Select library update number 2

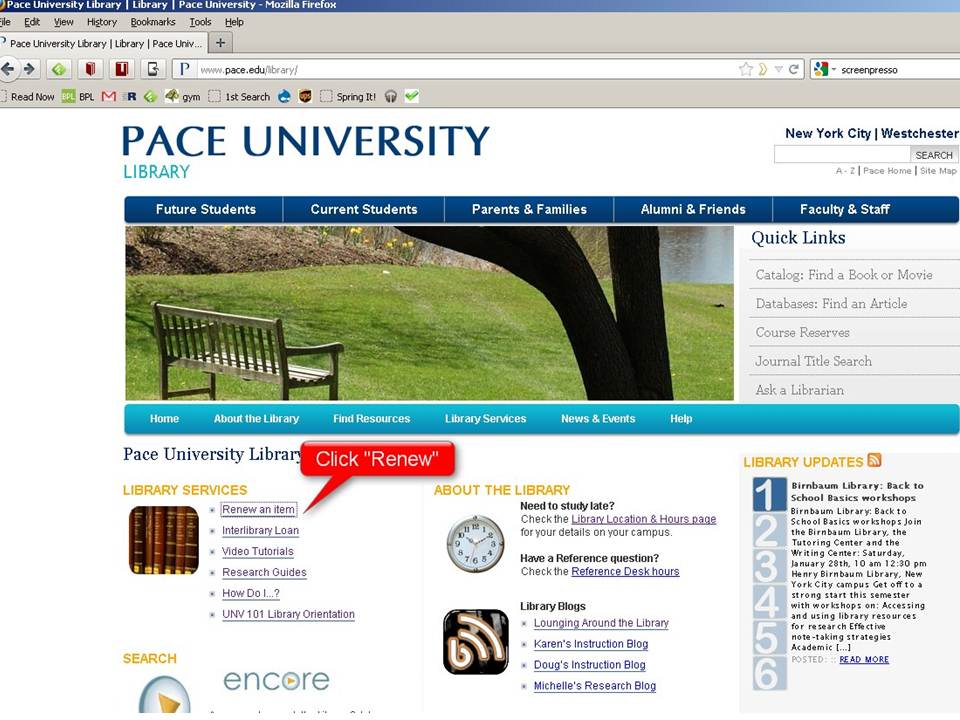coord(768,530)
